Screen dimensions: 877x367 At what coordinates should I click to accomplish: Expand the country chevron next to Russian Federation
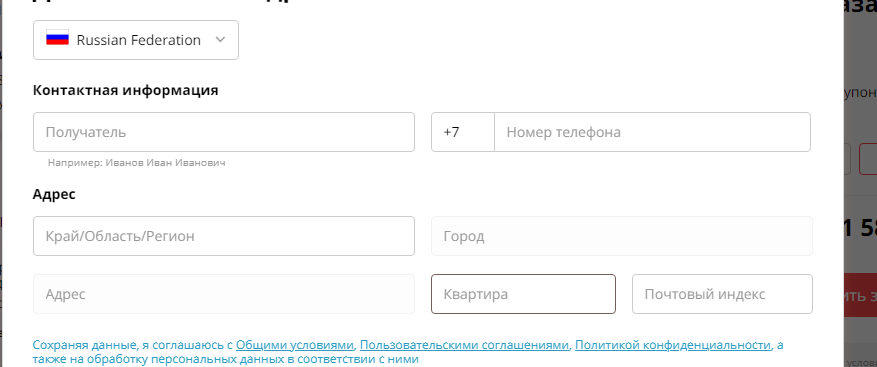click(220, 40)
